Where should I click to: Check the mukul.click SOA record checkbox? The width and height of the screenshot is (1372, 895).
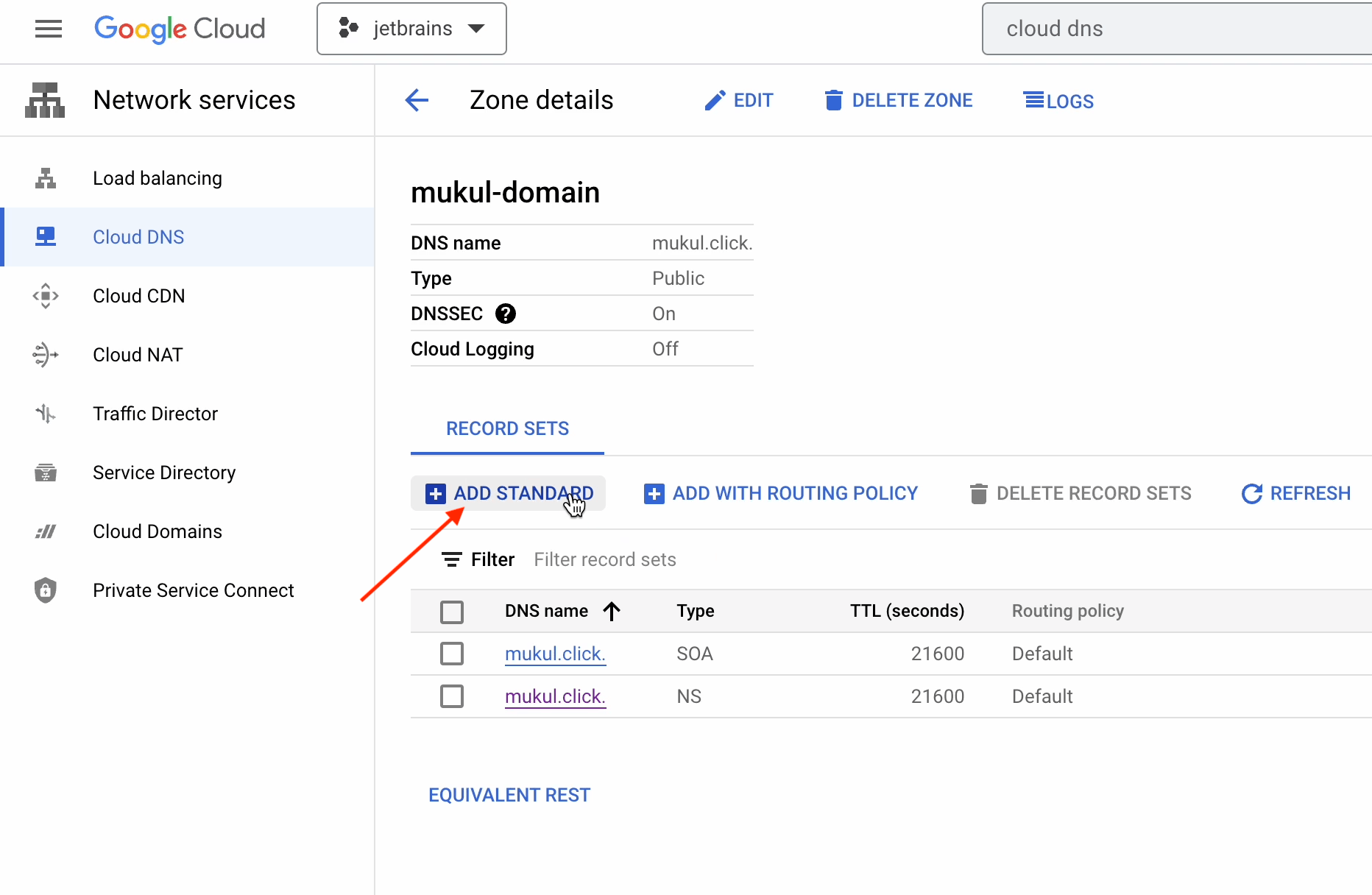tap(452, 654)
